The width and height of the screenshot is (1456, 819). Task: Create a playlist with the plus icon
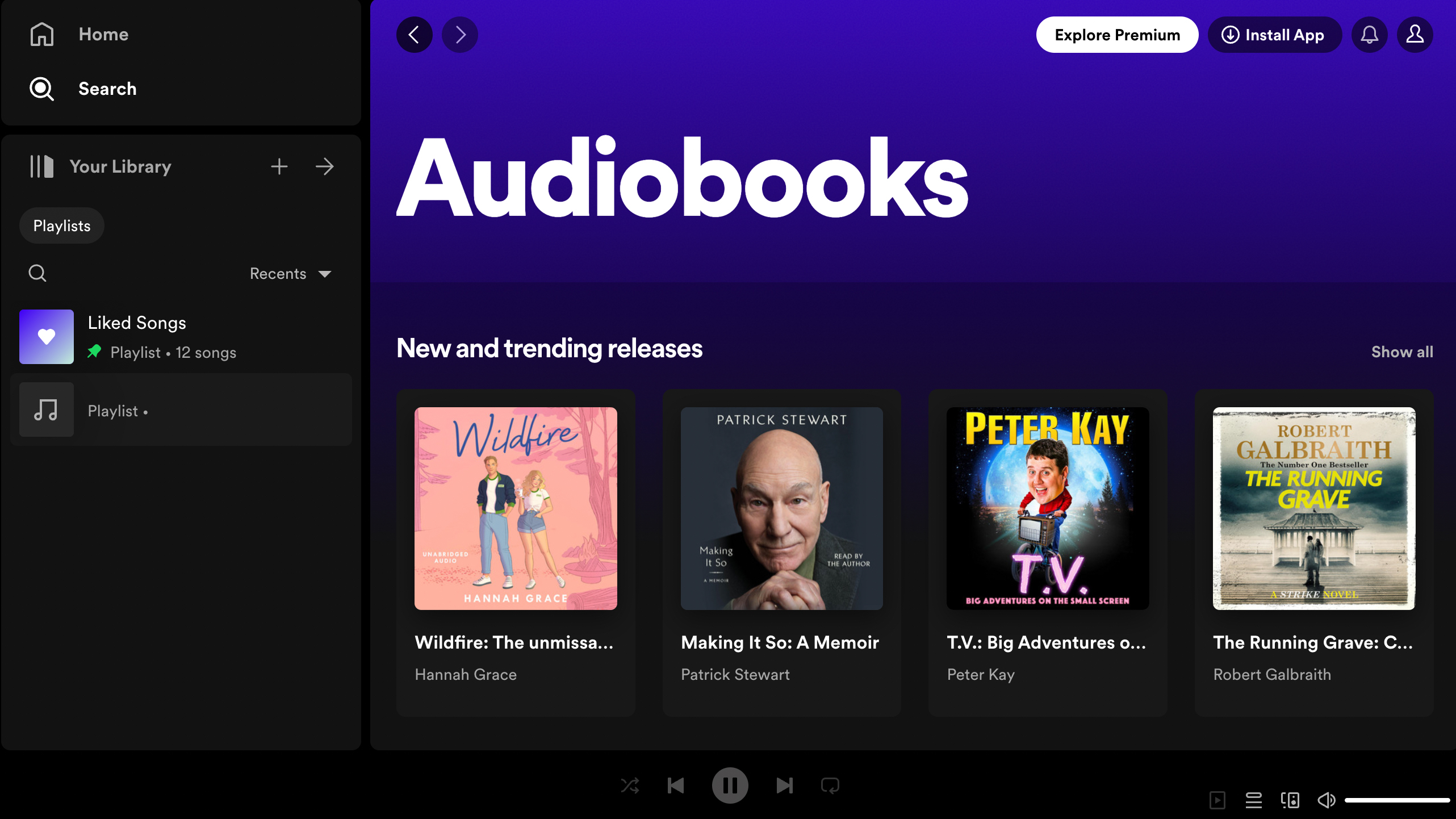[x=279, y=166]
